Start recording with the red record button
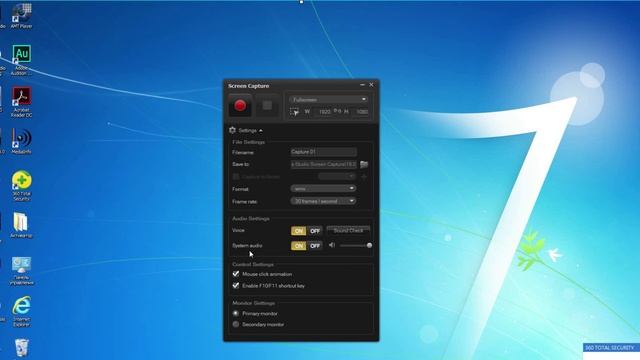The image size is (640, 360). (240, 105)
